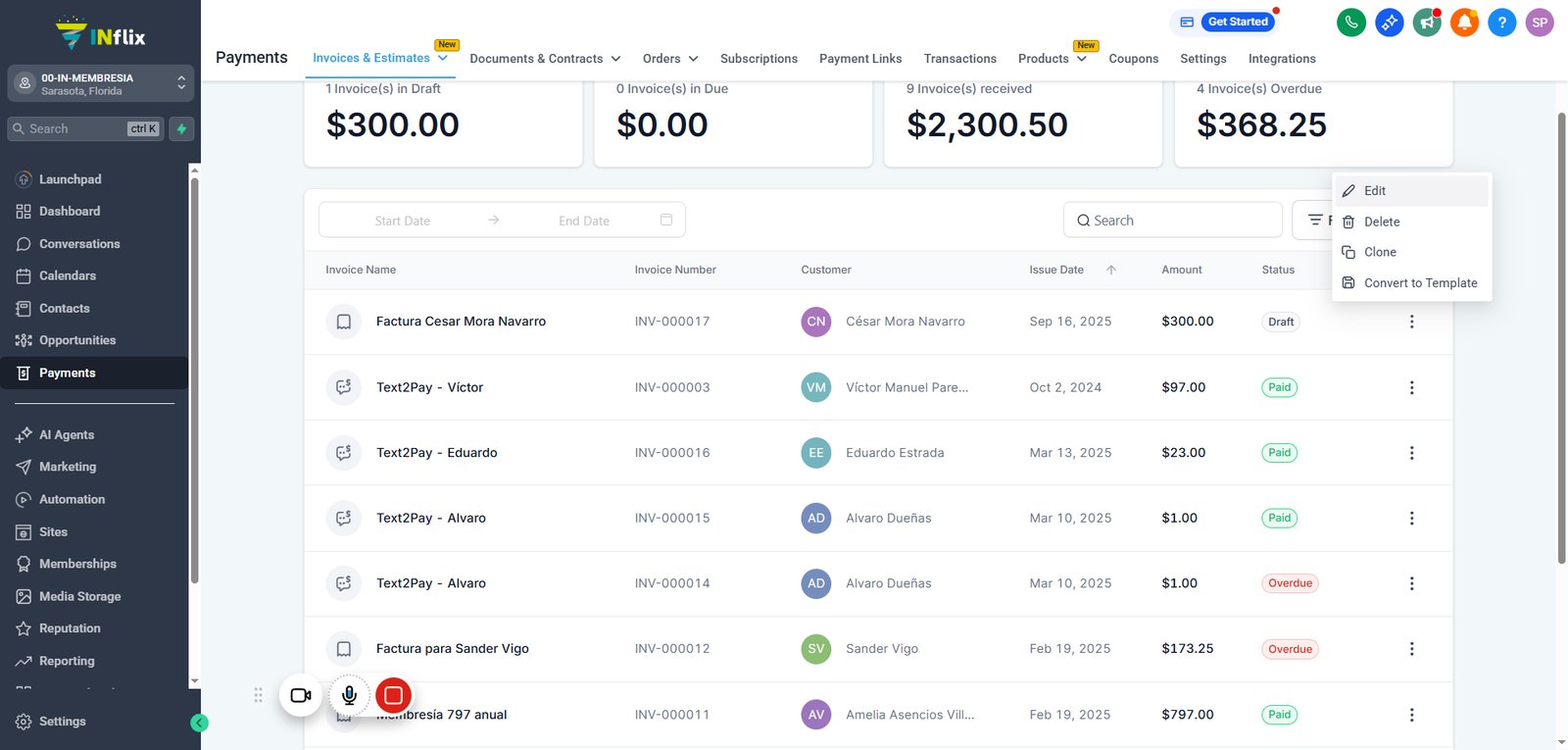Image resolution: width=1568 pixels, height=750 pixels.
Task: Stop recording with red stop button
Action: tap(393, 695)
